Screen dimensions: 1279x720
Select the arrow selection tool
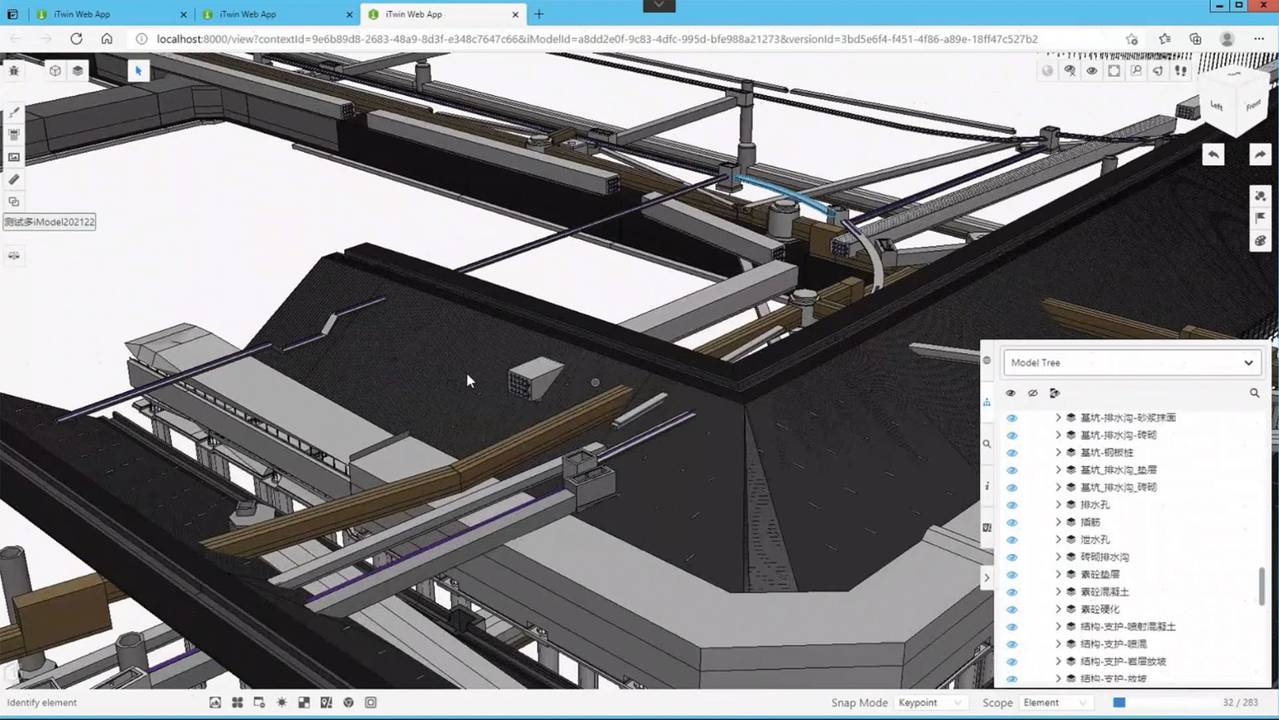(138, 71)
